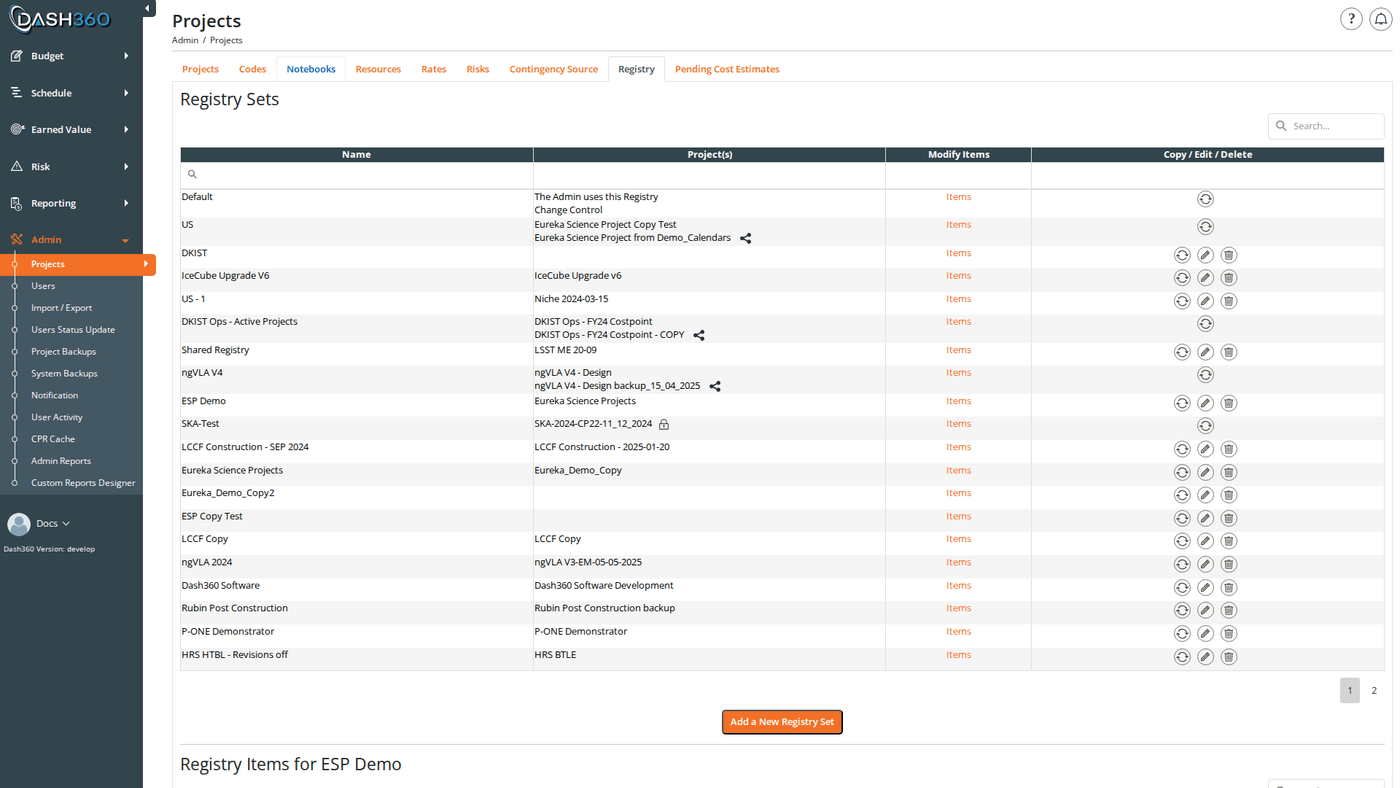
Task: Edit the LCCF Copy registry set
Action: coord(1205,541)
